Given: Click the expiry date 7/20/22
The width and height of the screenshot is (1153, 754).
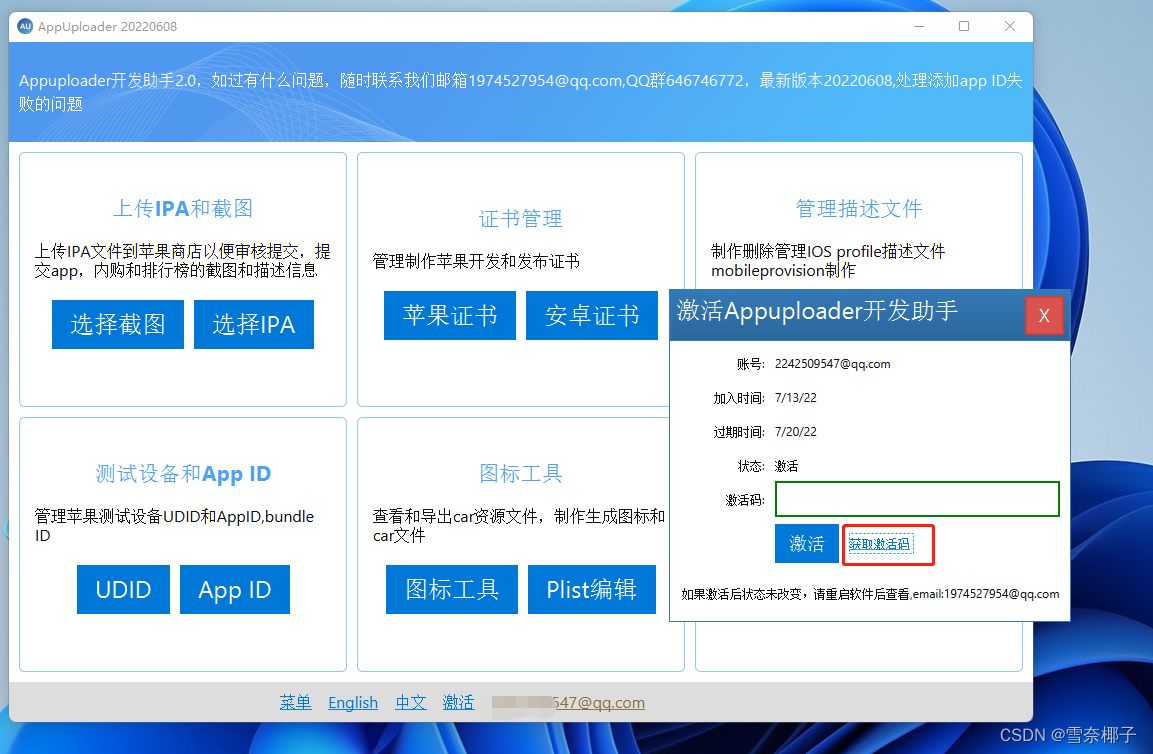Looking at the screenshot, I should pyautogui.click(x=796, y=432).
